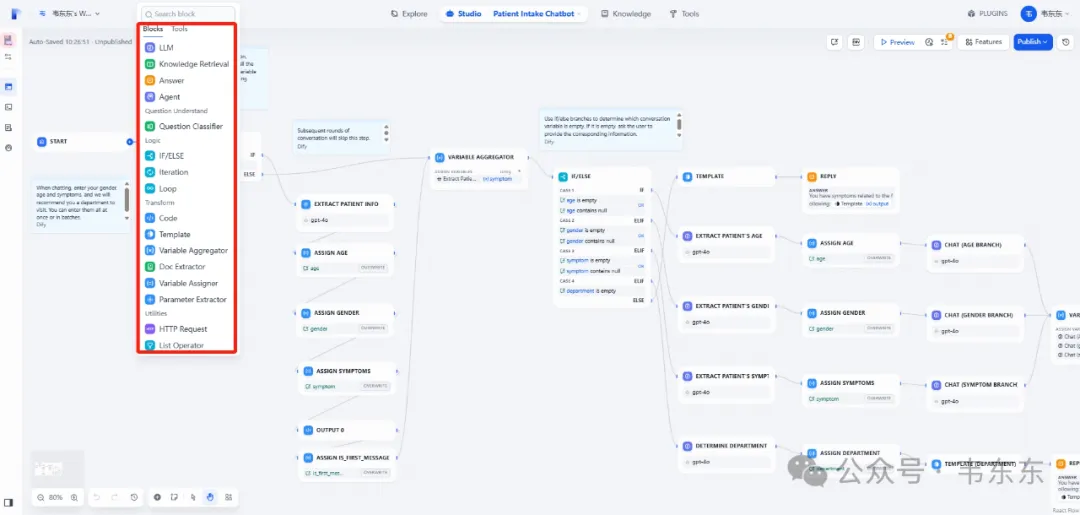Click the add node plus icon

pos(157,497)
